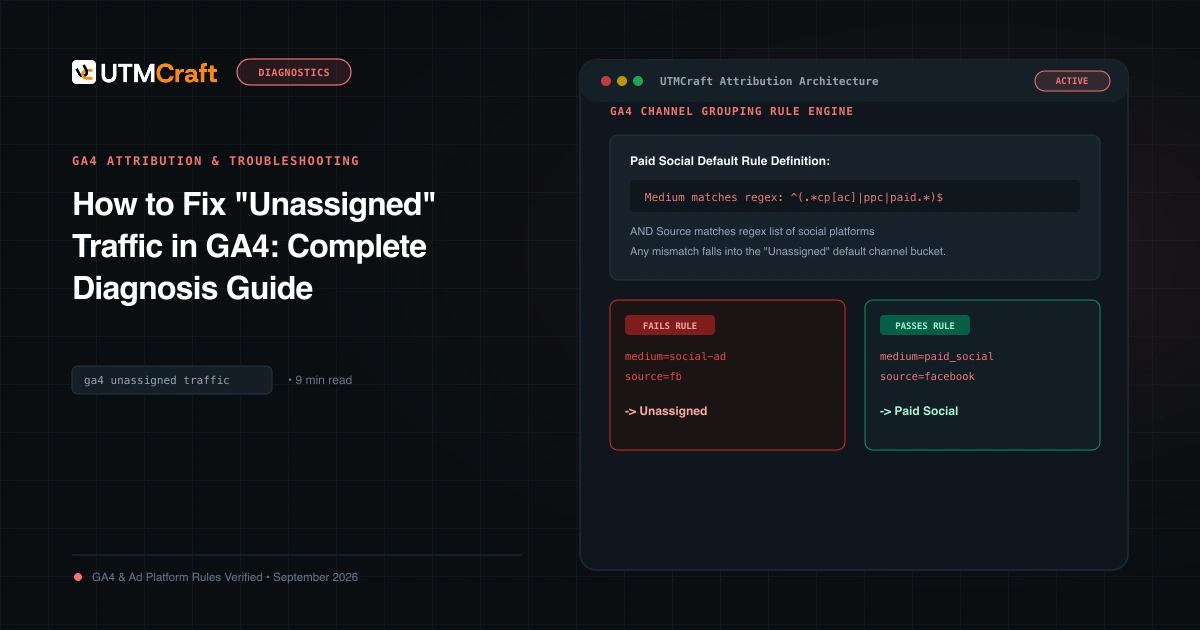Click the 'How to Fix Unassigned Traffic' headline
Screen dimensions: 1200x630
(x=256, y=247)
